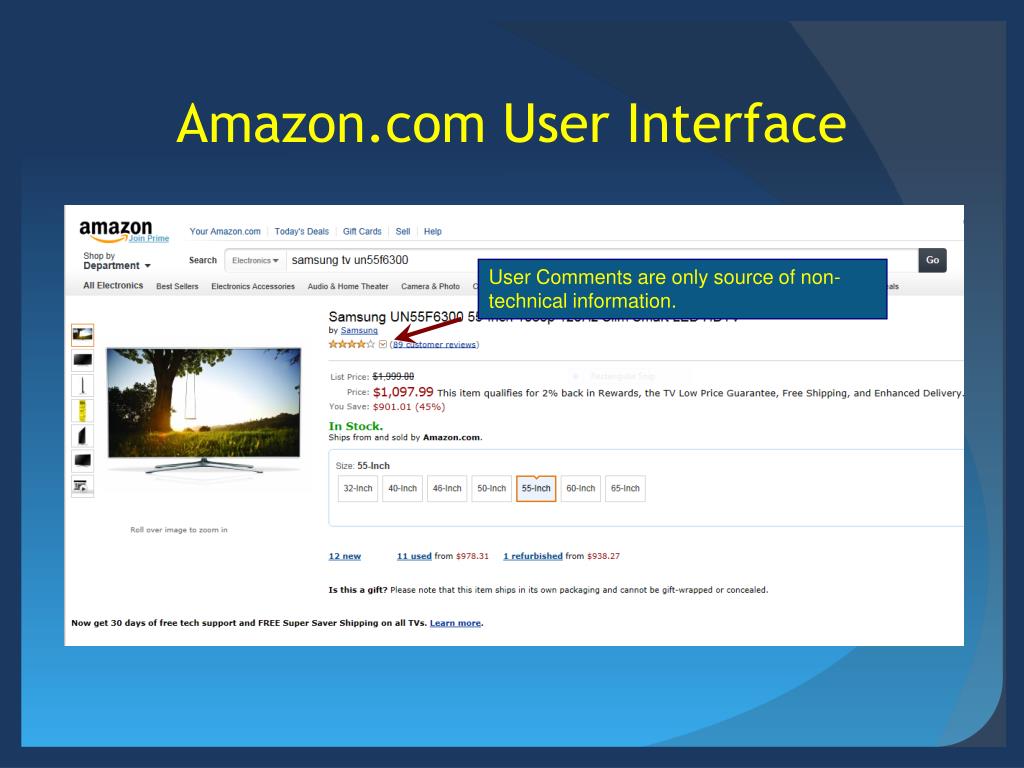Open Electronics search category dropdown

(x=255, y=260)
